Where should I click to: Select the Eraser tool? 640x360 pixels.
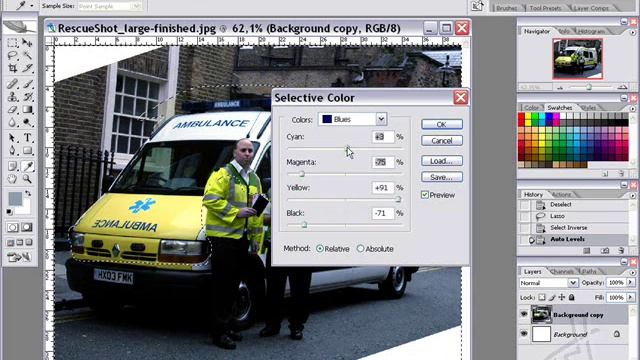(x=12, y=109)
